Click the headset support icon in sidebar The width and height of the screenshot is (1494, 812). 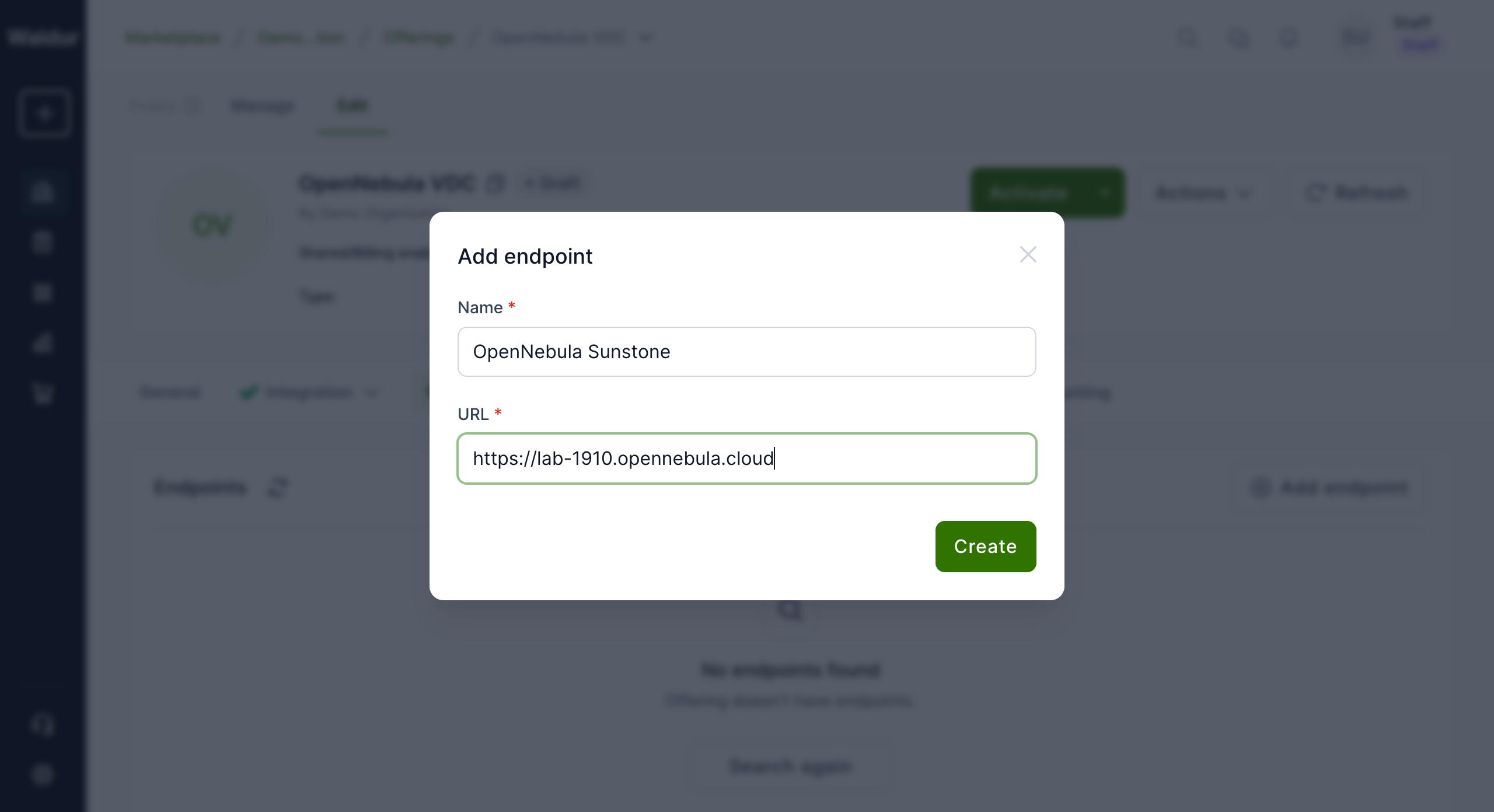coord(43,725)
